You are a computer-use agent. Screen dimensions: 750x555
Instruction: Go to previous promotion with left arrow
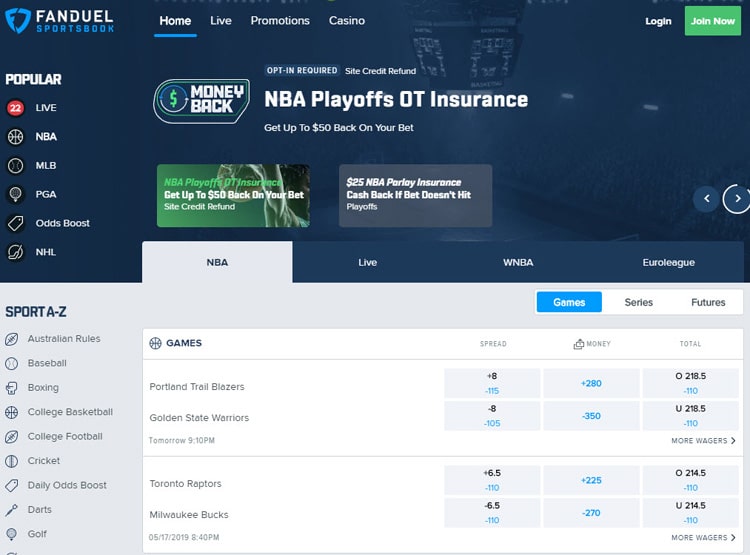706,198
